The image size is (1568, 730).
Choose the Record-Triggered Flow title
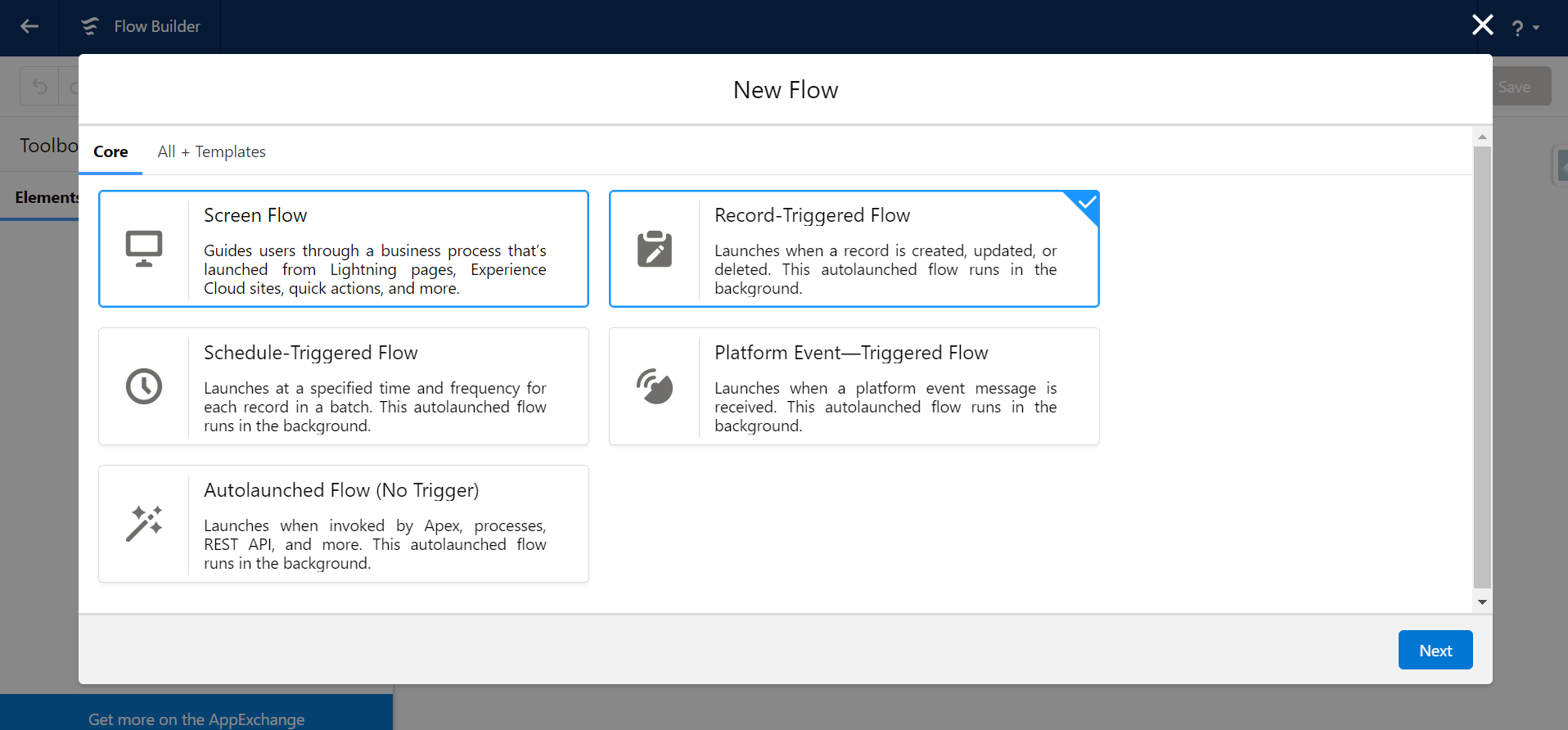tap(812, 215)
